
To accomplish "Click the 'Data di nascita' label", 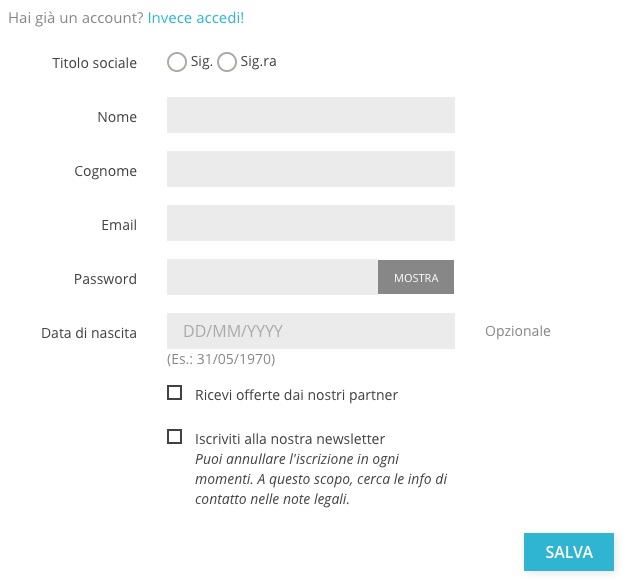I will click(89, 333).
